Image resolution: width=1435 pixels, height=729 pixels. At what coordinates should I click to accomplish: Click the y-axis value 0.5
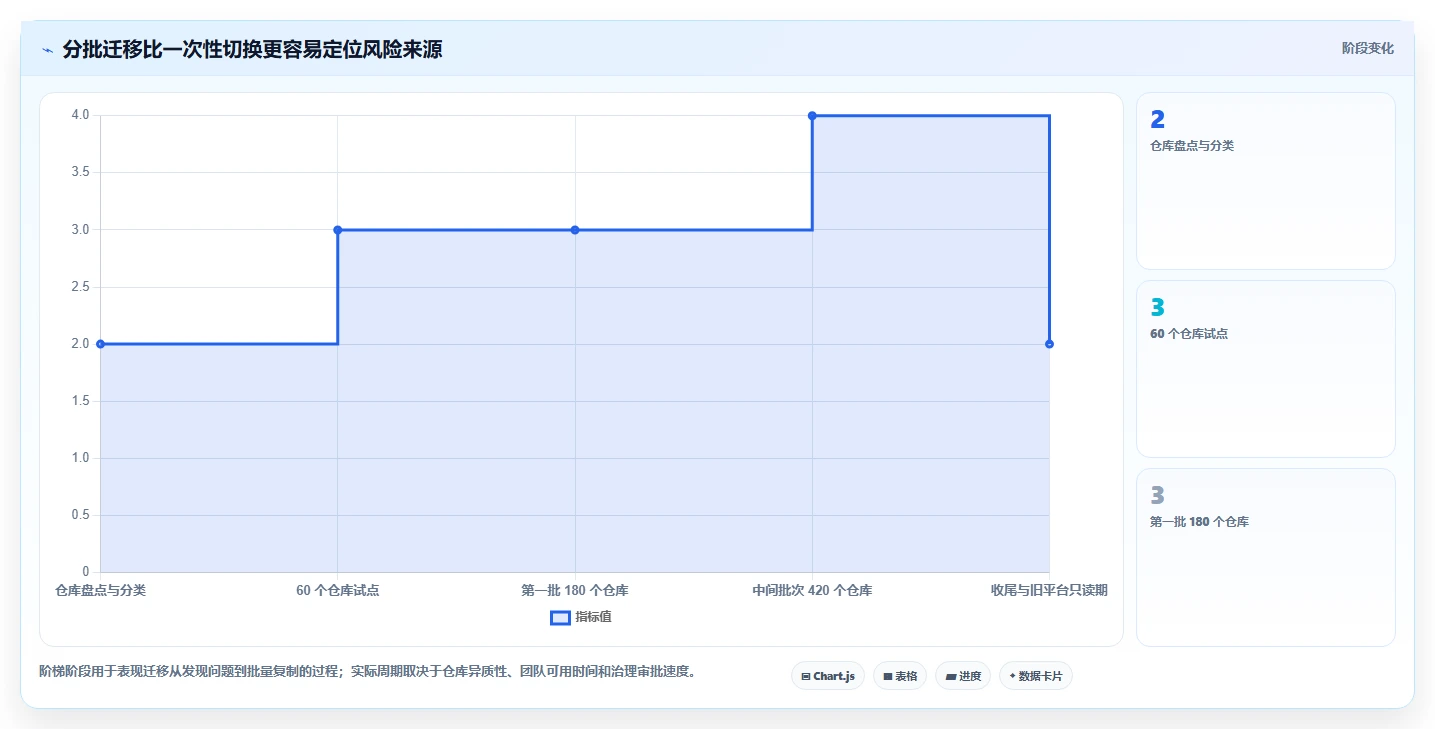click(x=80, y=515)
